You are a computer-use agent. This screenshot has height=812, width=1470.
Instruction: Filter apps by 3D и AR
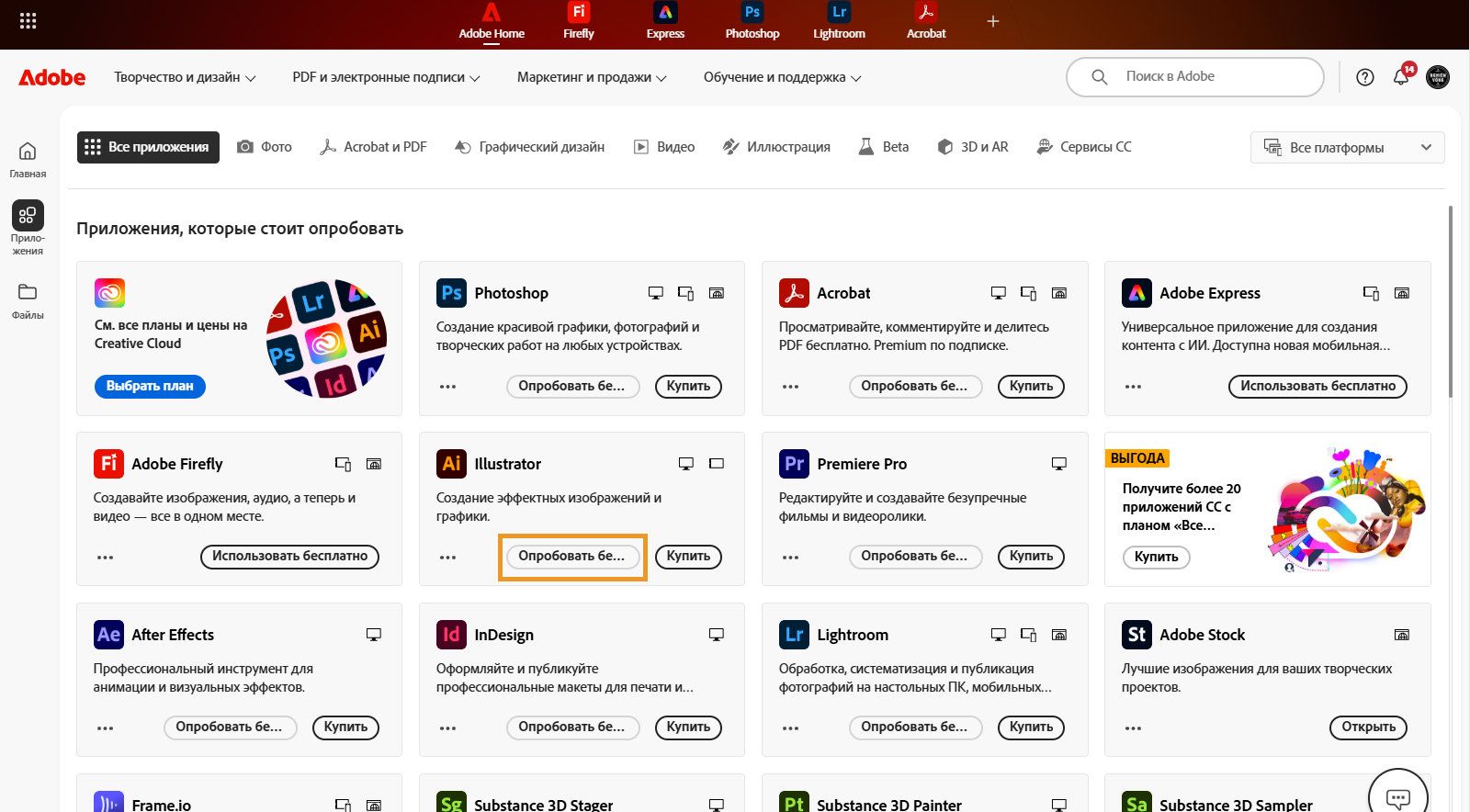[972, 147]
